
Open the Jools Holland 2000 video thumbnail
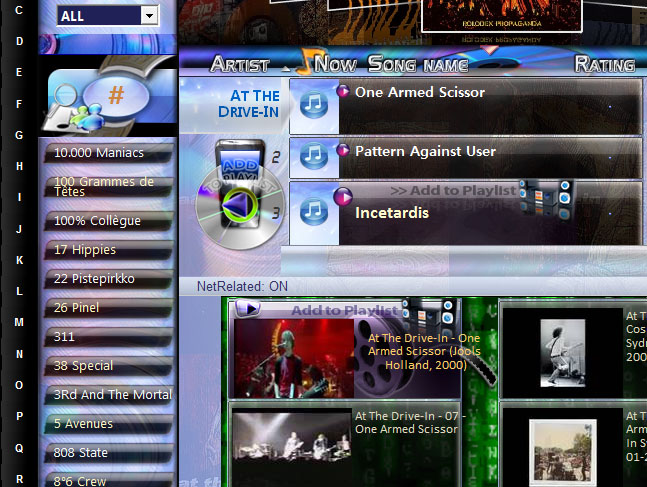(293, 358)
